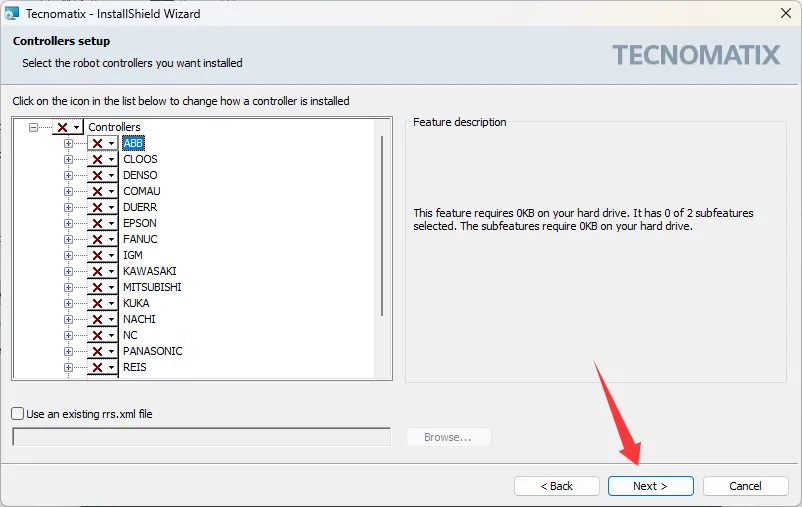
Task: Click the InstallShield icon in the title bar
Action: tap(12, 14)
